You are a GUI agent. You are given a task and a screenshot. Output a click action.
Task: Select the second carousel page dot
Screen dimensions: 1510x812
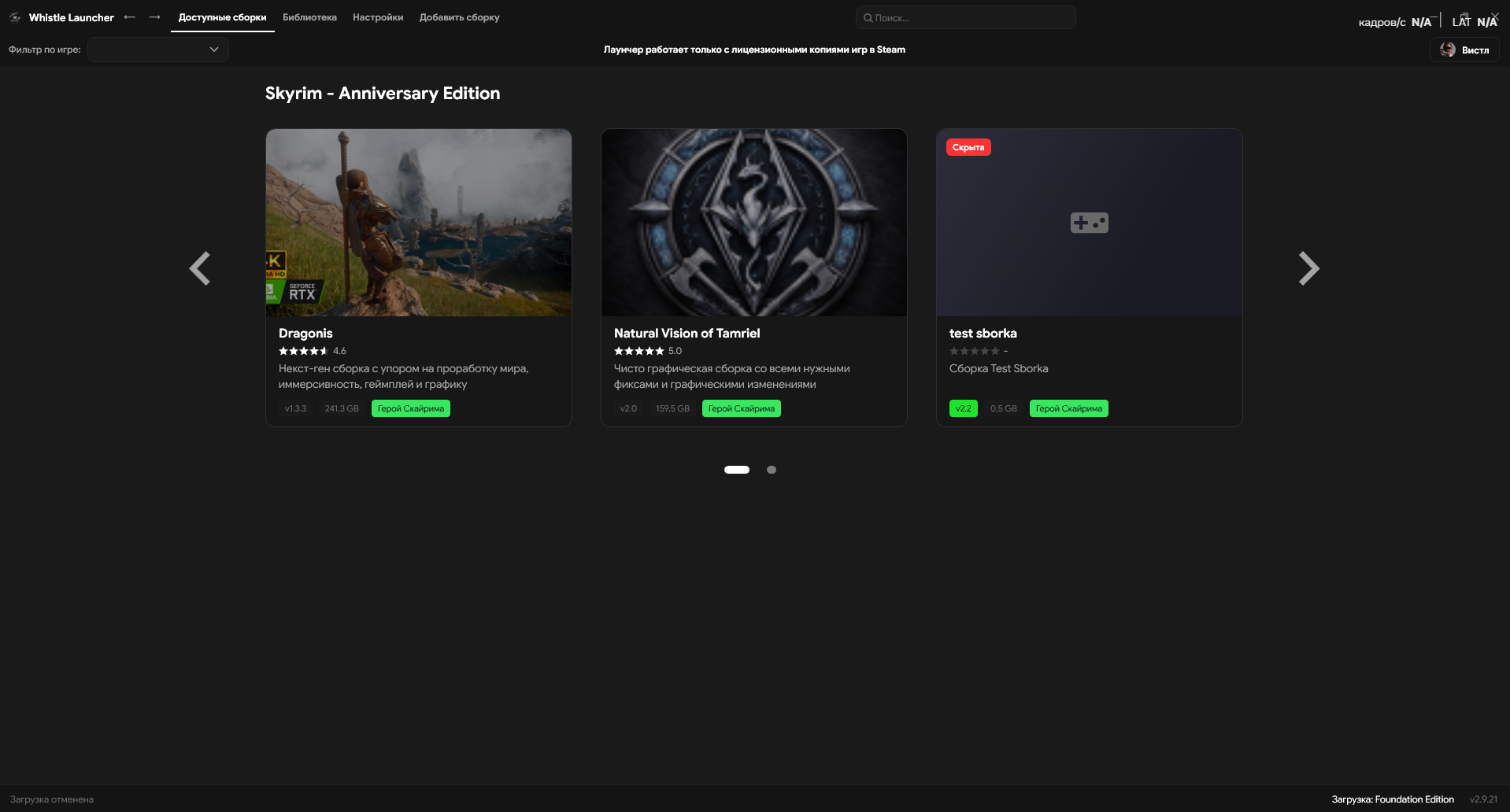772,469
